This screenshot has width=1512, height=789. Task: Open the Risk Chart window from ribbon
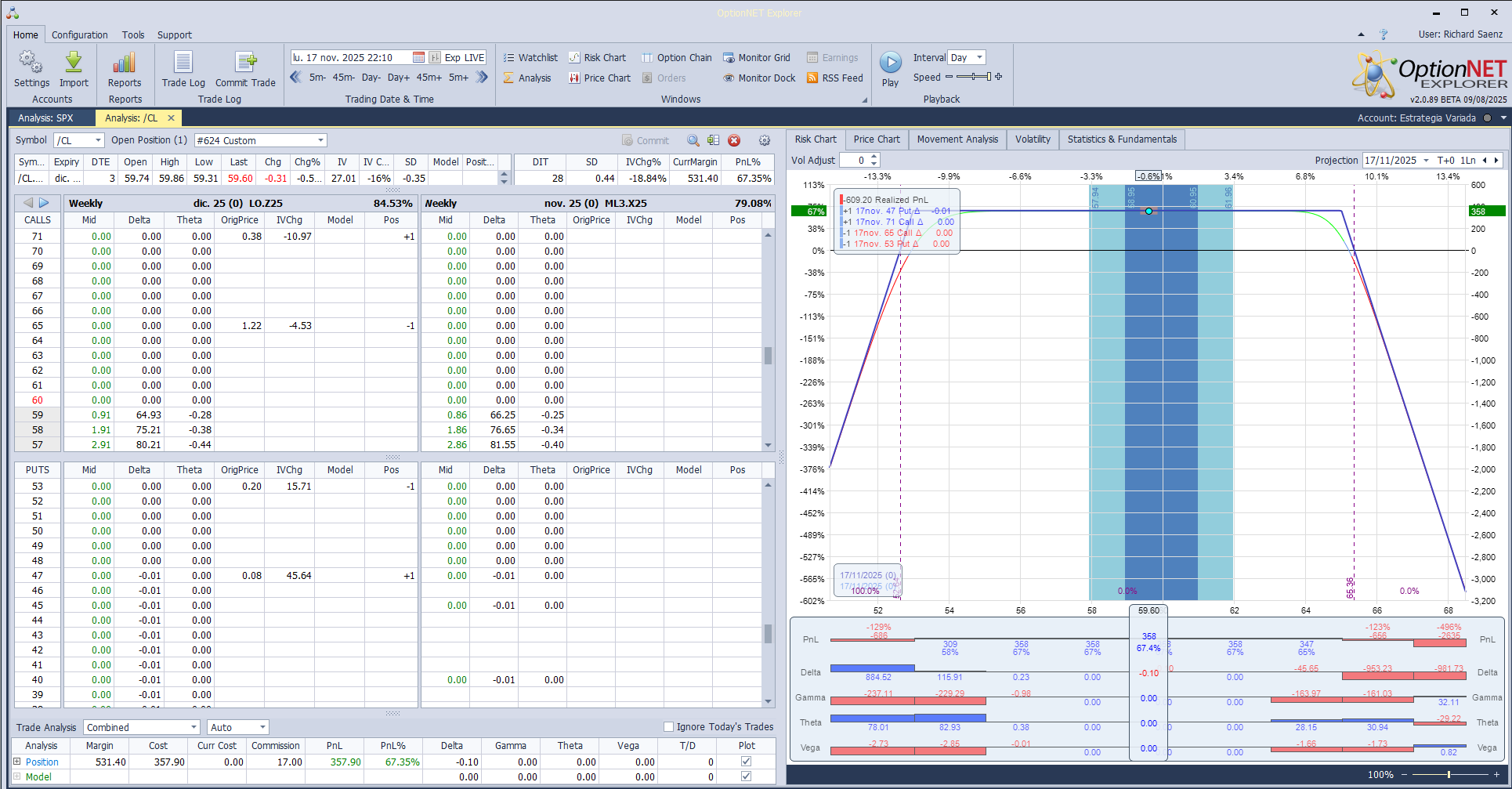coord(597,57)
